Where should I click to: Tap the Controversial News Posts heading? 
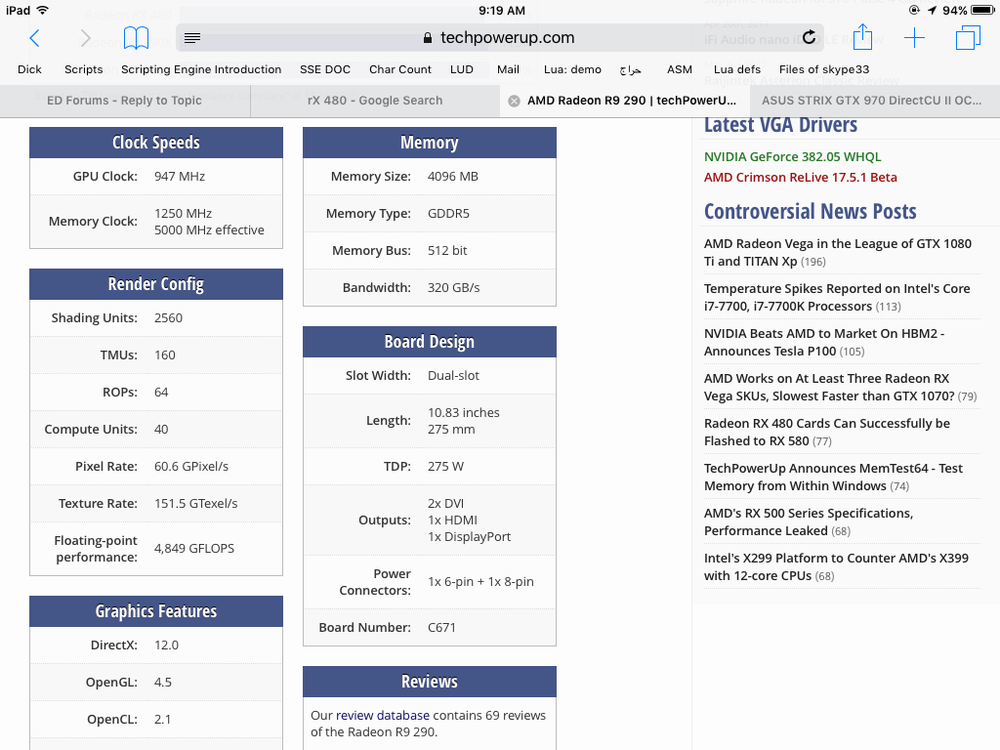click(x=810, y=211)
